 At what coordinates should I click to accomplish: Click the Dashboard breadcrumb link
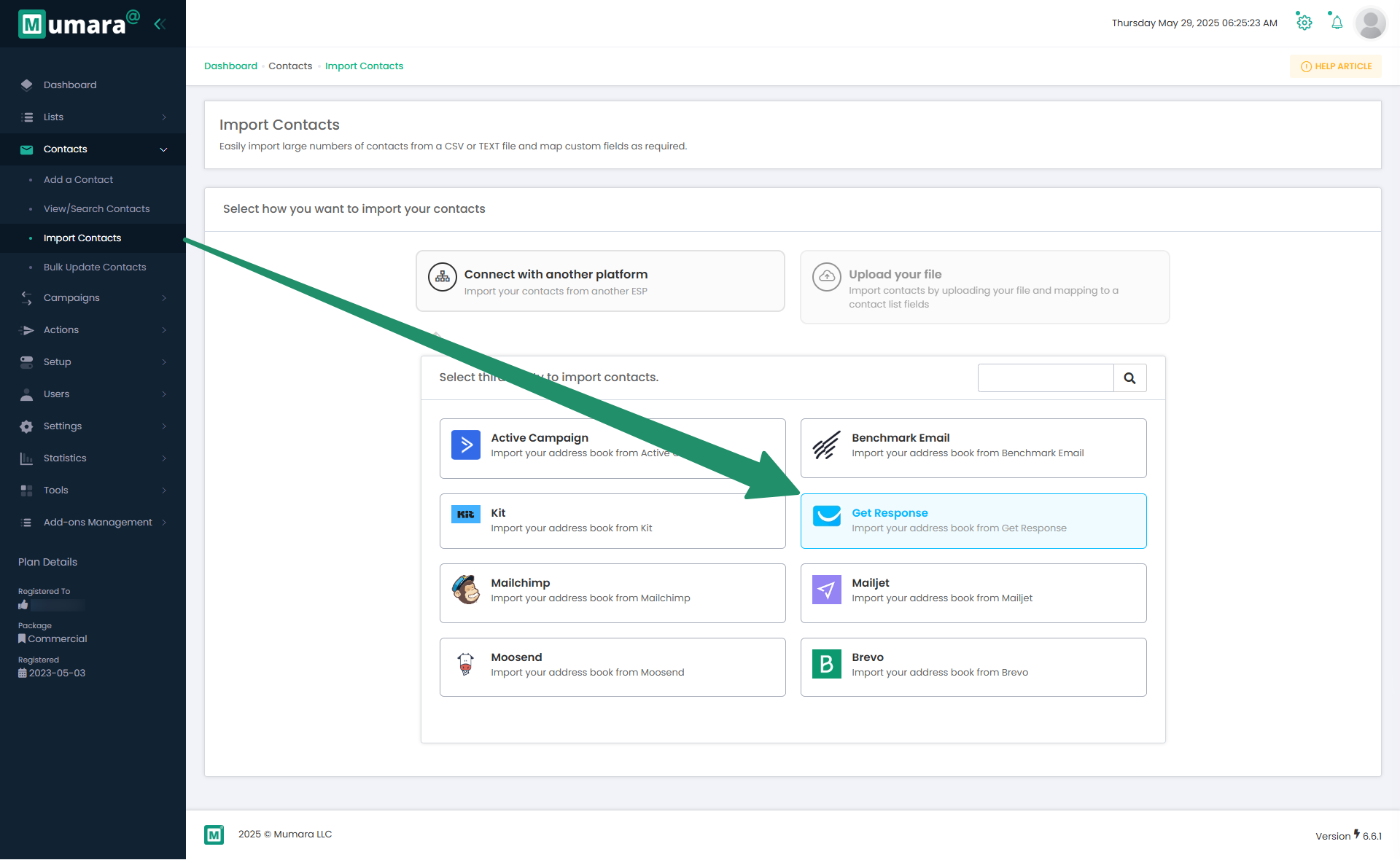click(230, 66)
